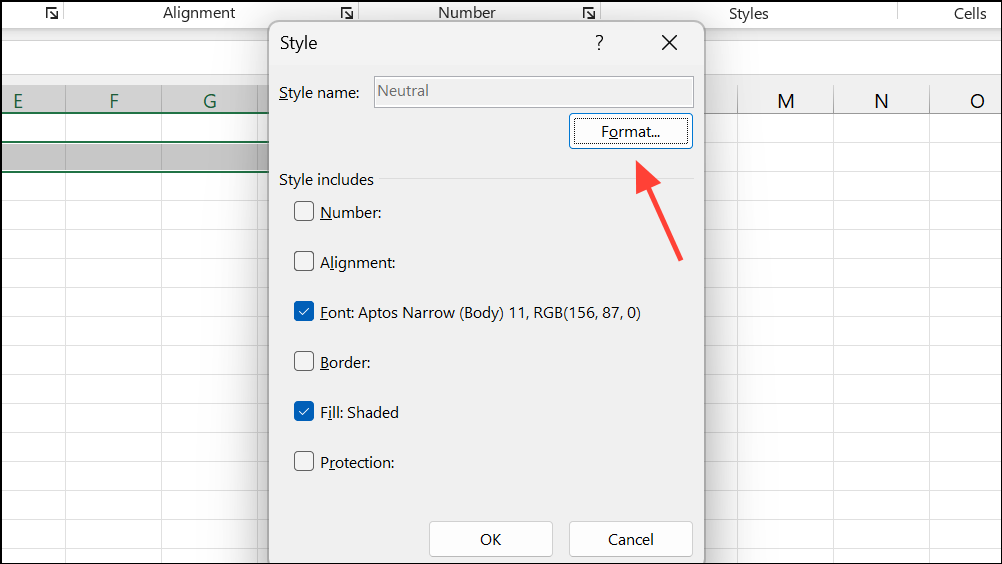Toggle the Protection checkbox
The width and height of the screenshot is (1002, 564).
304,462
